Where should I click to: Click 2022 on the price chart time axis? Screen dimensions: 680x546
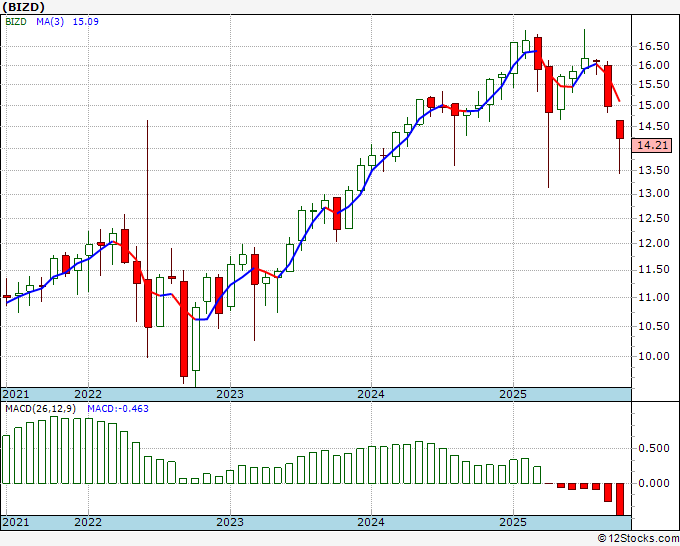click(x=88, y=394)
